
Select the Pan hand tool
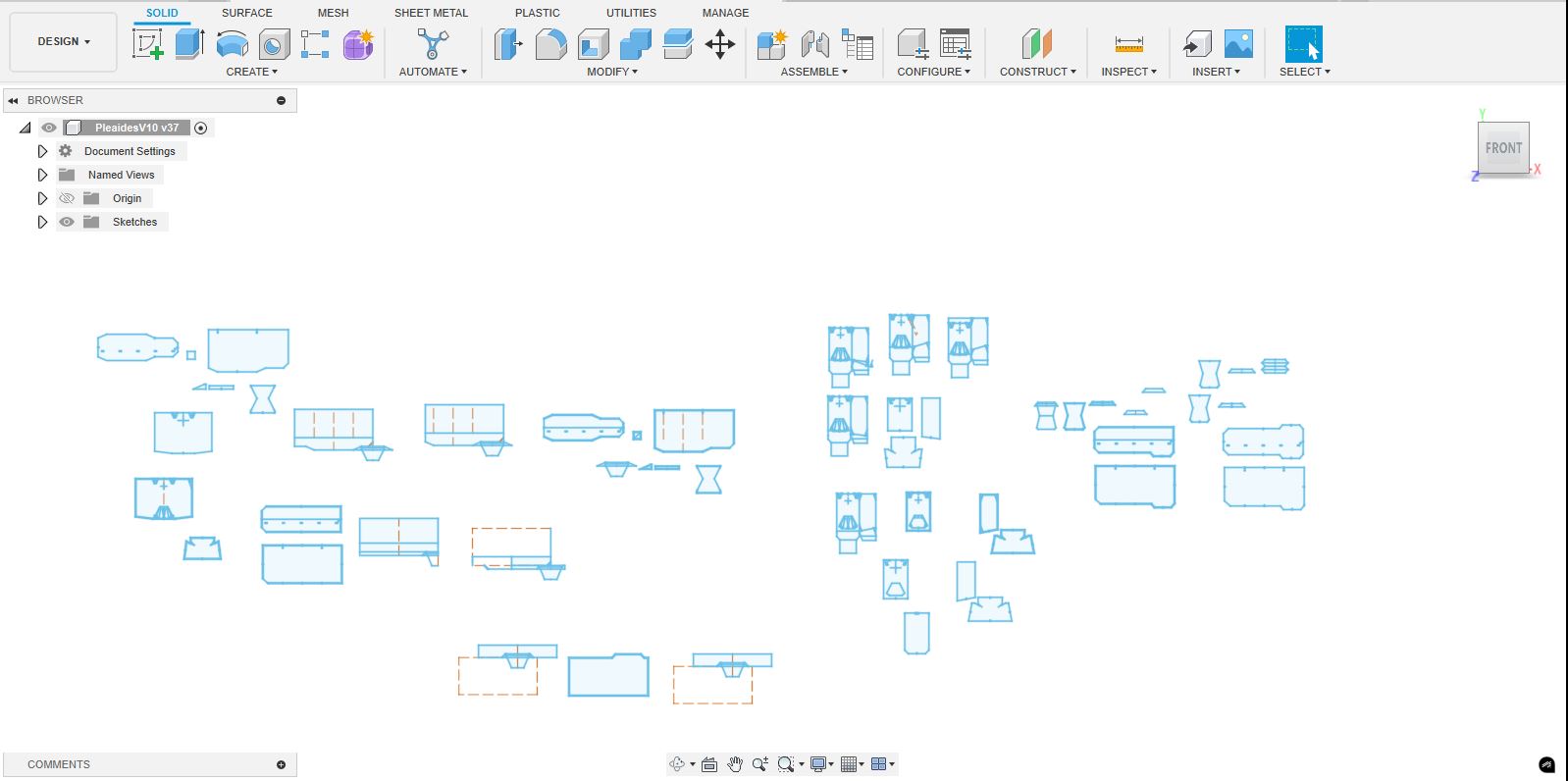click(735, 764)
